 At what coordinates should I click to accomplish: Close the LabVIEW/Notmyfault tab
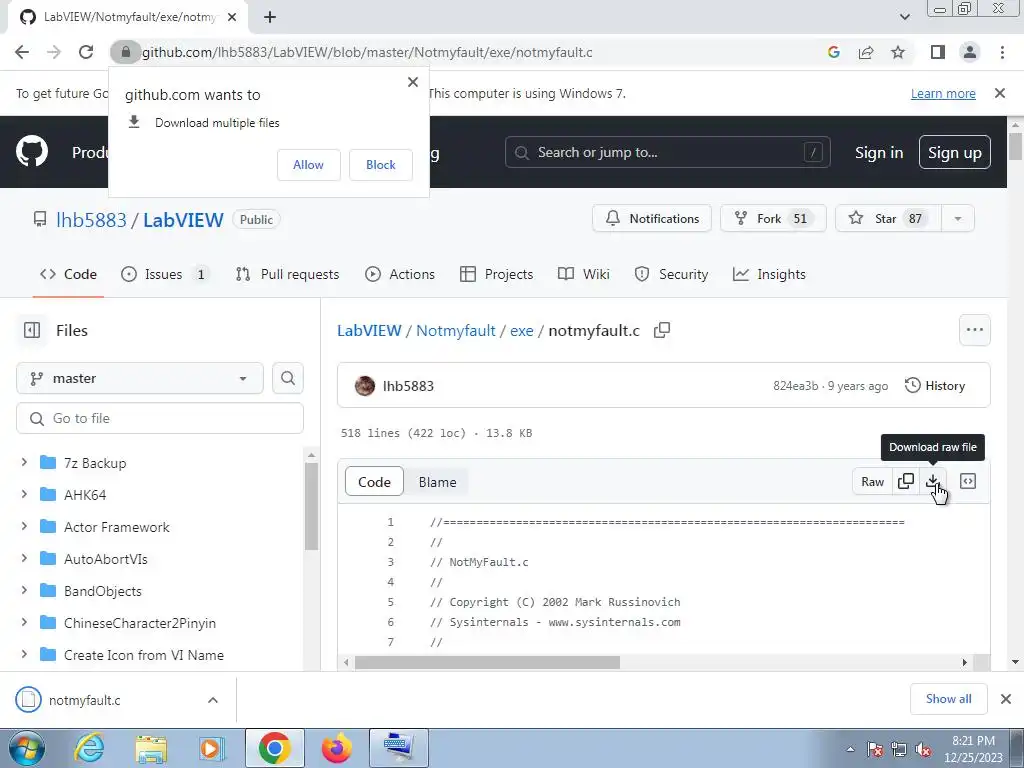click(232, 17)
